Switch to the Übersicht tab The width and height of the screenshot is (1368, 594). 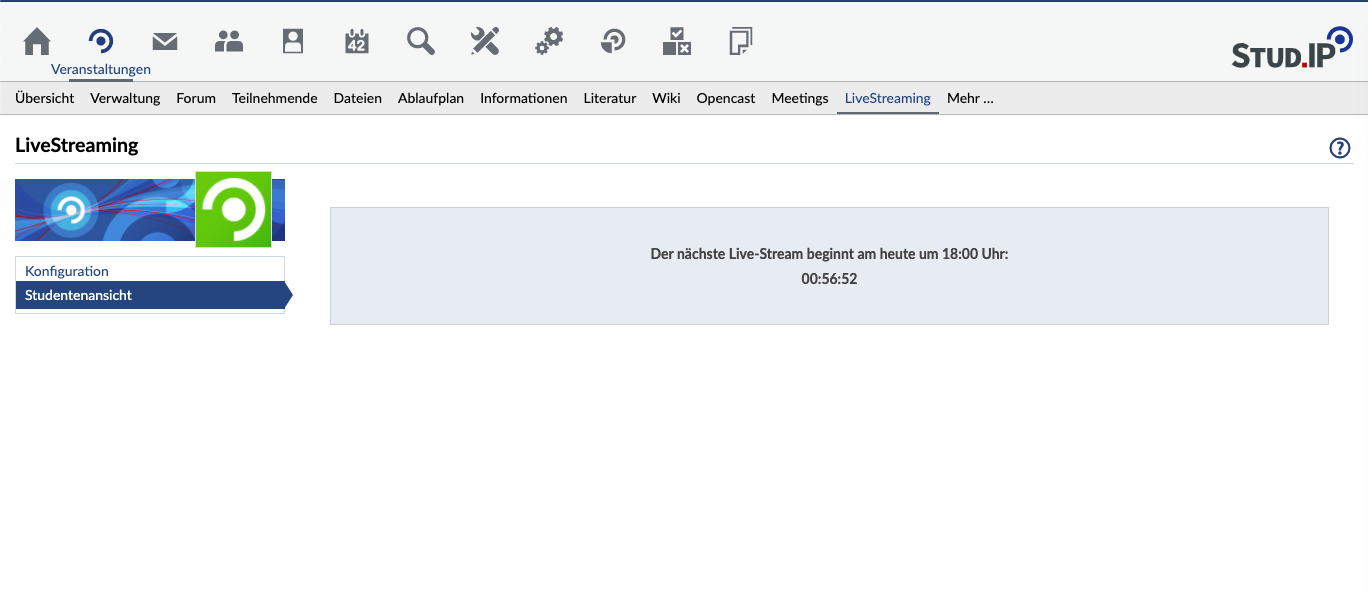coord(45,98)
